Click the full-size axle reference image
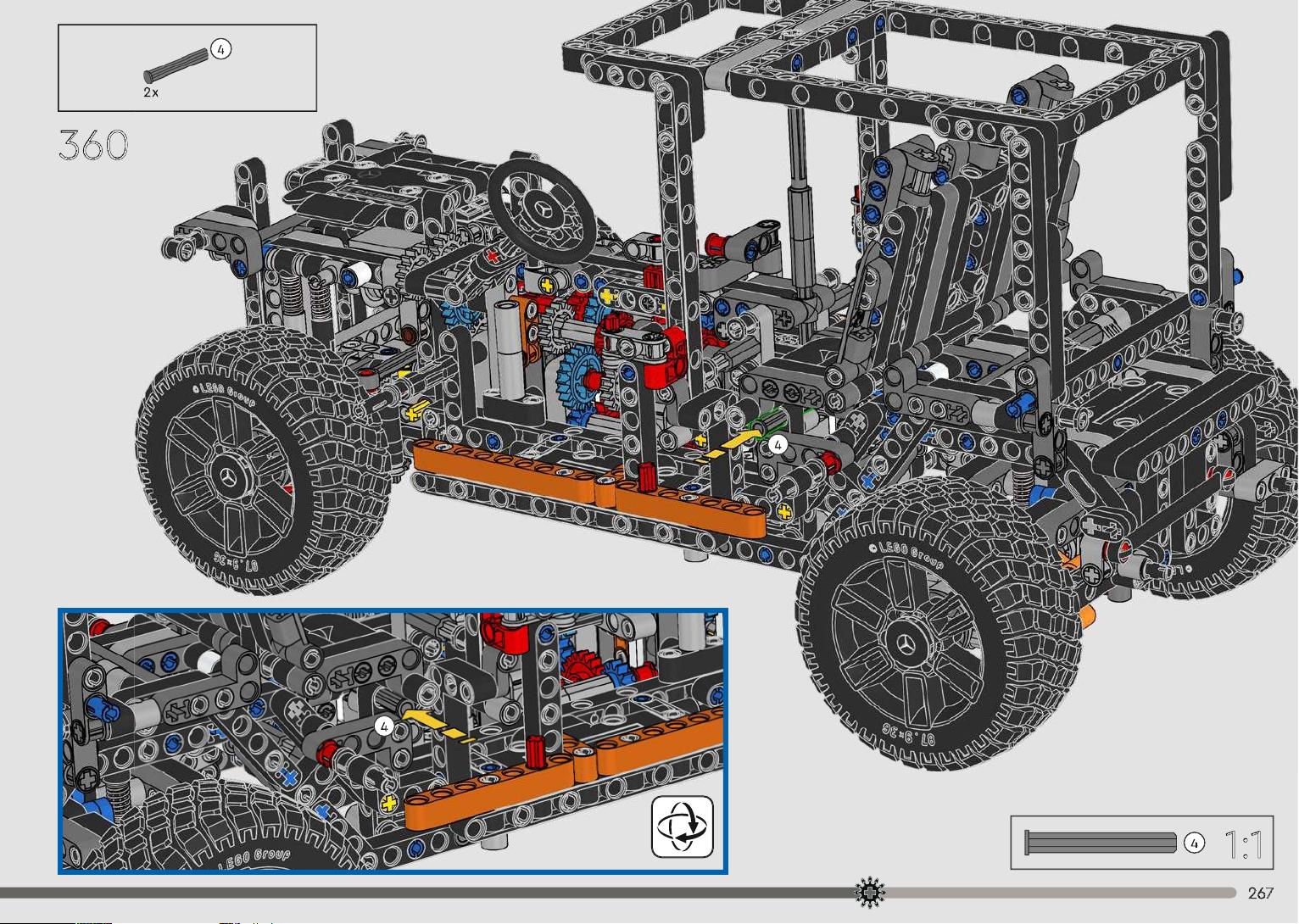 (x=1101, y=843)
